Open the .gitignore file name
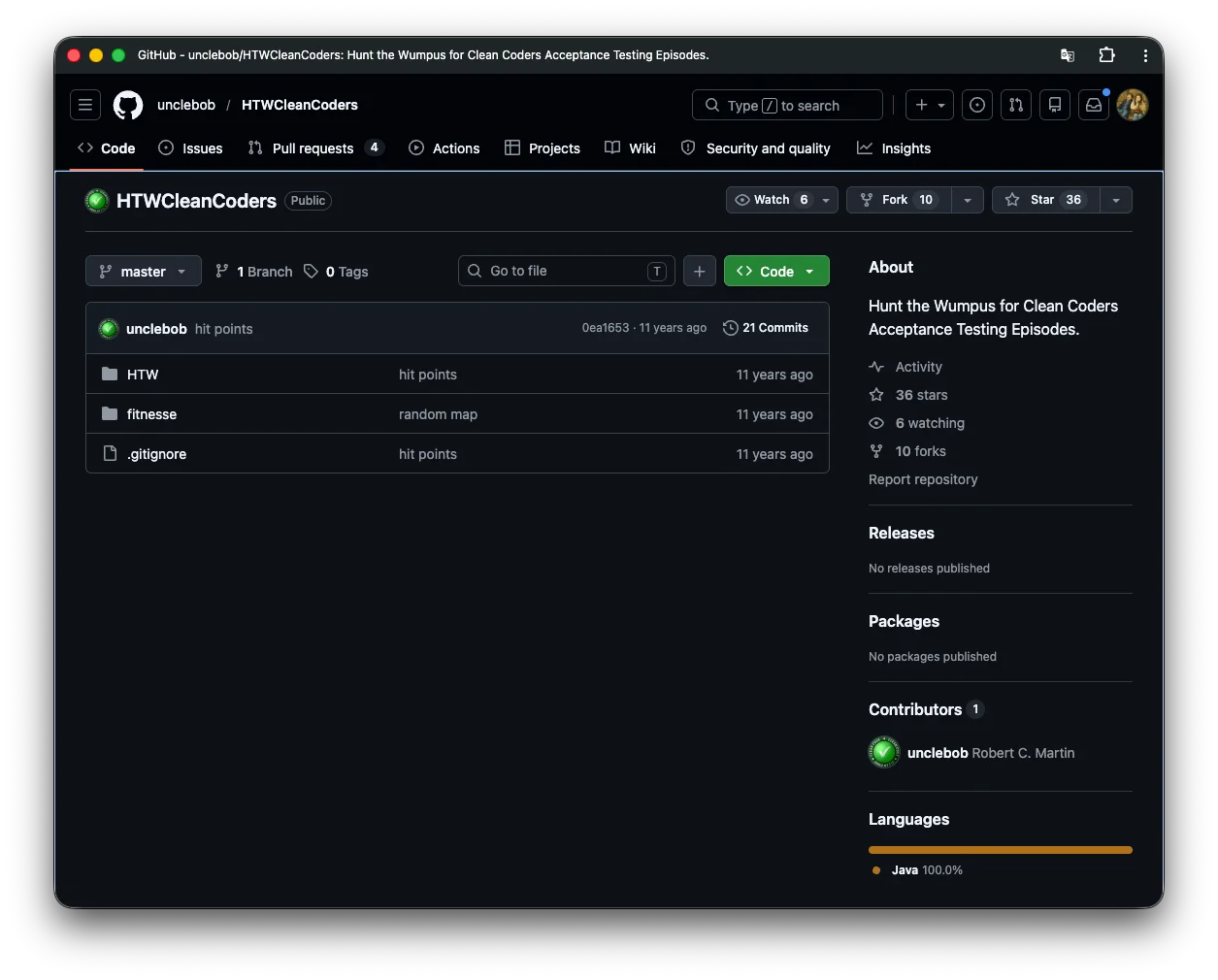 pyautogui.click(x=157, y=454)
